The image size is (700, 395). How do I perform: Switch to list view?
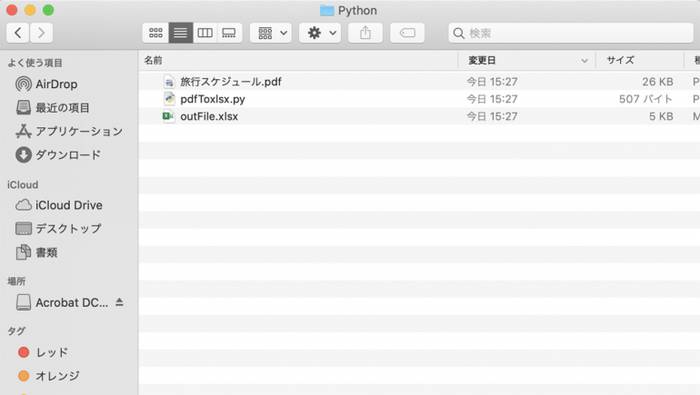click(x=180, y=33)
